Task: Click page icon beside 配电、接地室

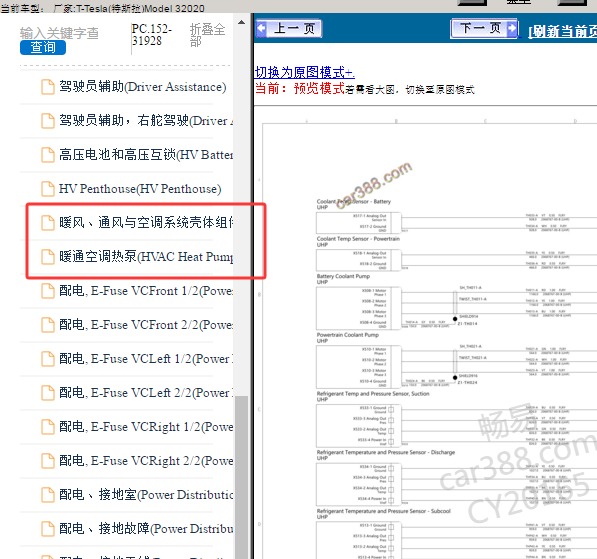Action: click(x=48, y=495)
